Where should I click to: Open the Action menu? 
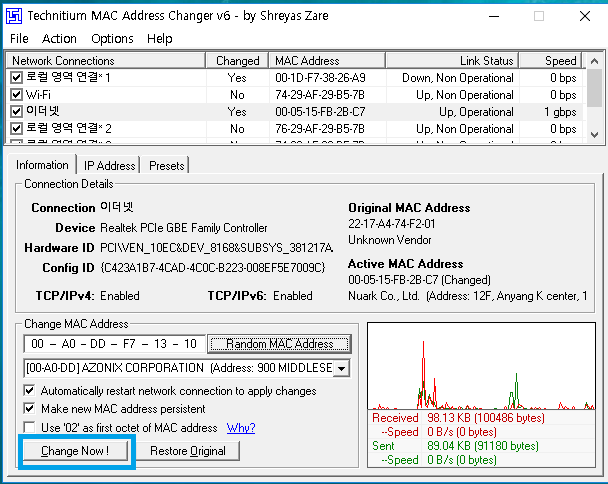point(59,39)
